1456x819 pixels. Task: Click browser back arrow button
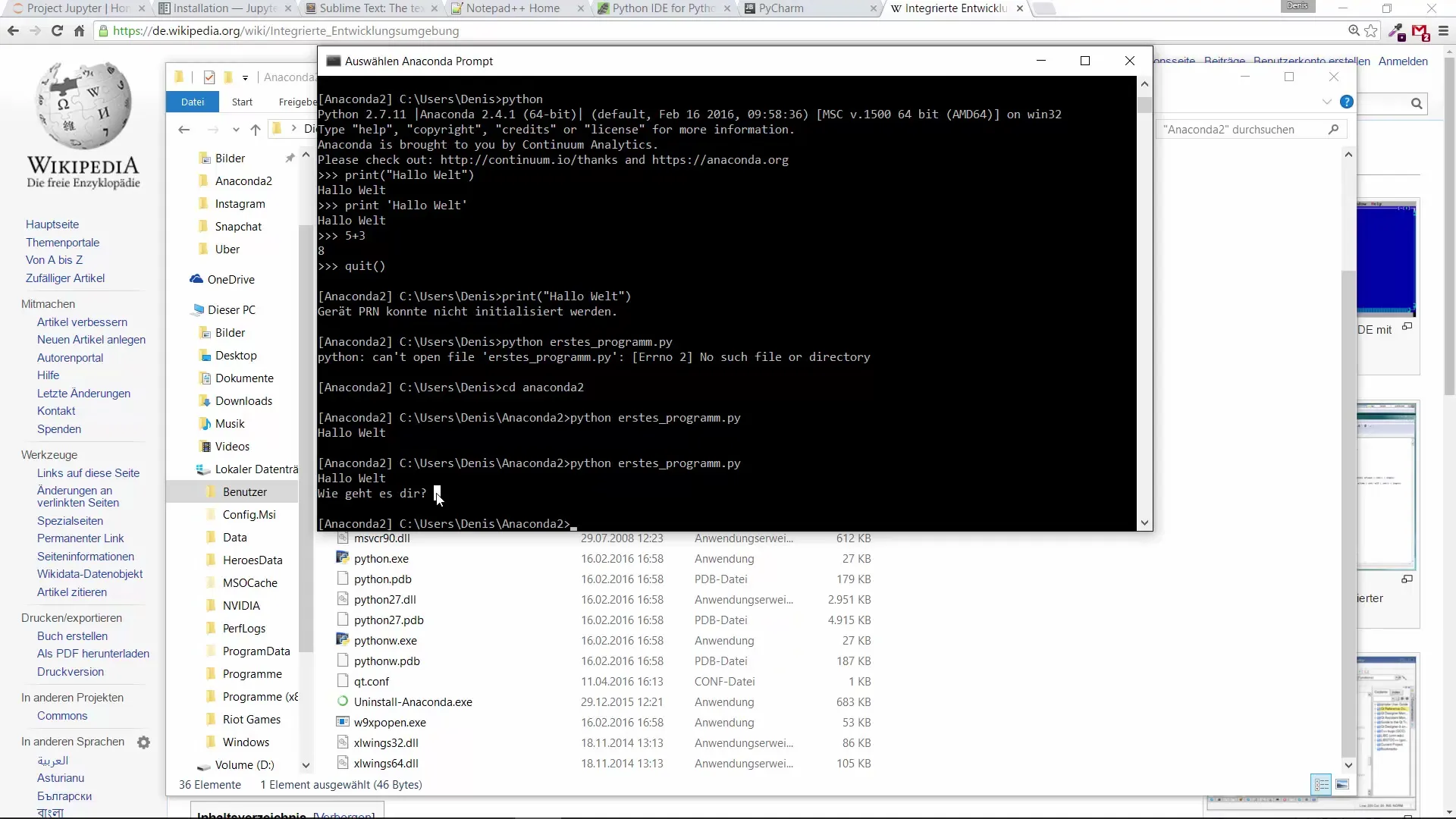point(13,31)
